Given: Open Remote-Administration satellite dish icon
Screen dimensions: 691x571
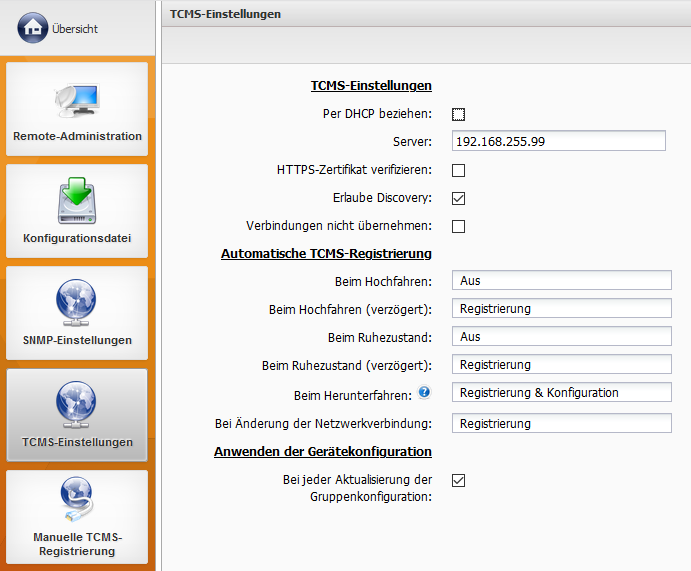Looking at the screenshot, I should [x=77, y=100].
